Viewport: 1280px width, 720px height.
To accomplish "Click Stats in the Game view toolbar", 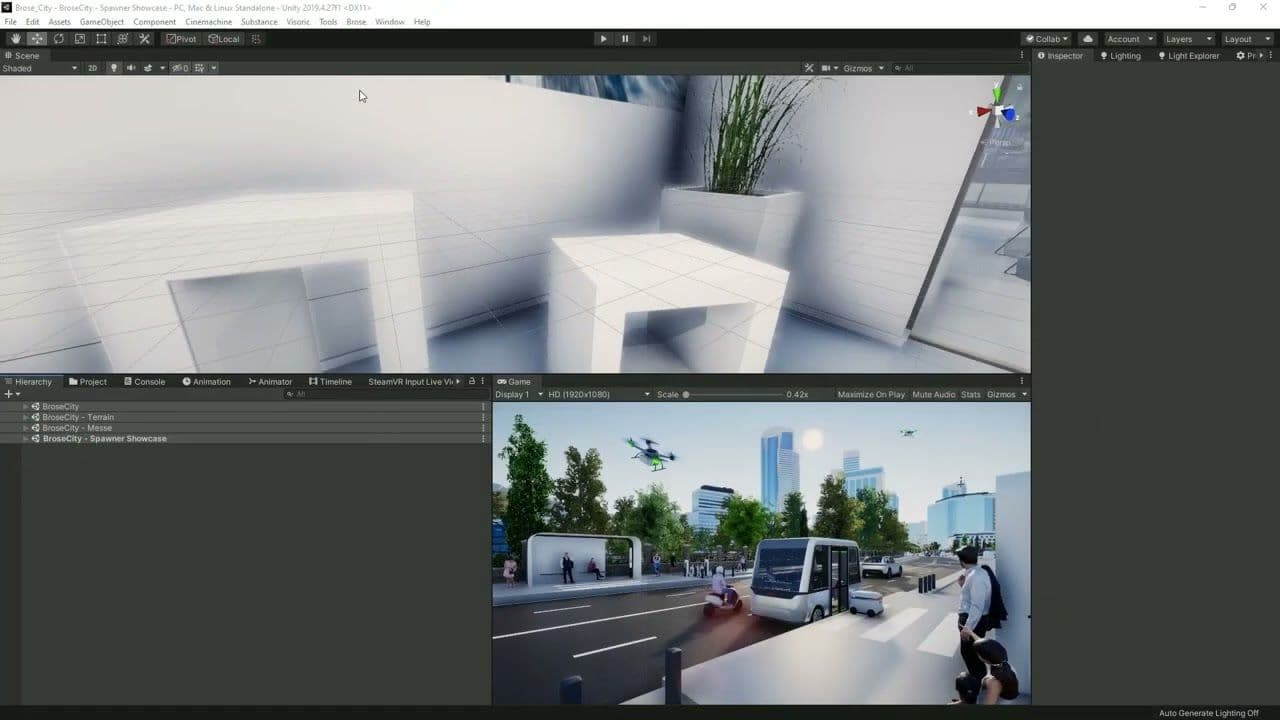I will pos(969,394).
